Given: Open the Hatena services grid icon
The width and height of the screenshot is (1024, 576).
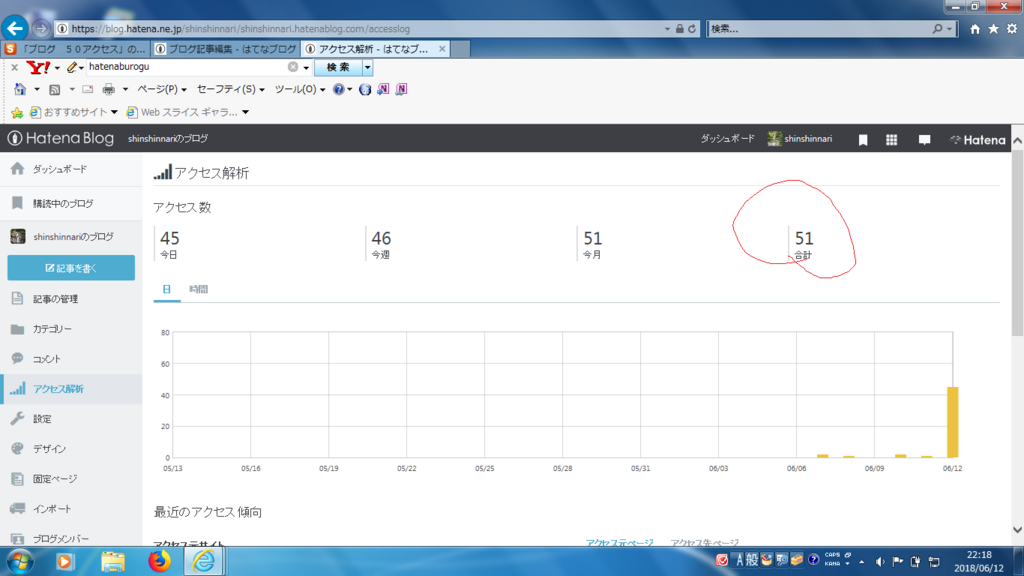Looking at the screenshot, I should click(891, 139).
